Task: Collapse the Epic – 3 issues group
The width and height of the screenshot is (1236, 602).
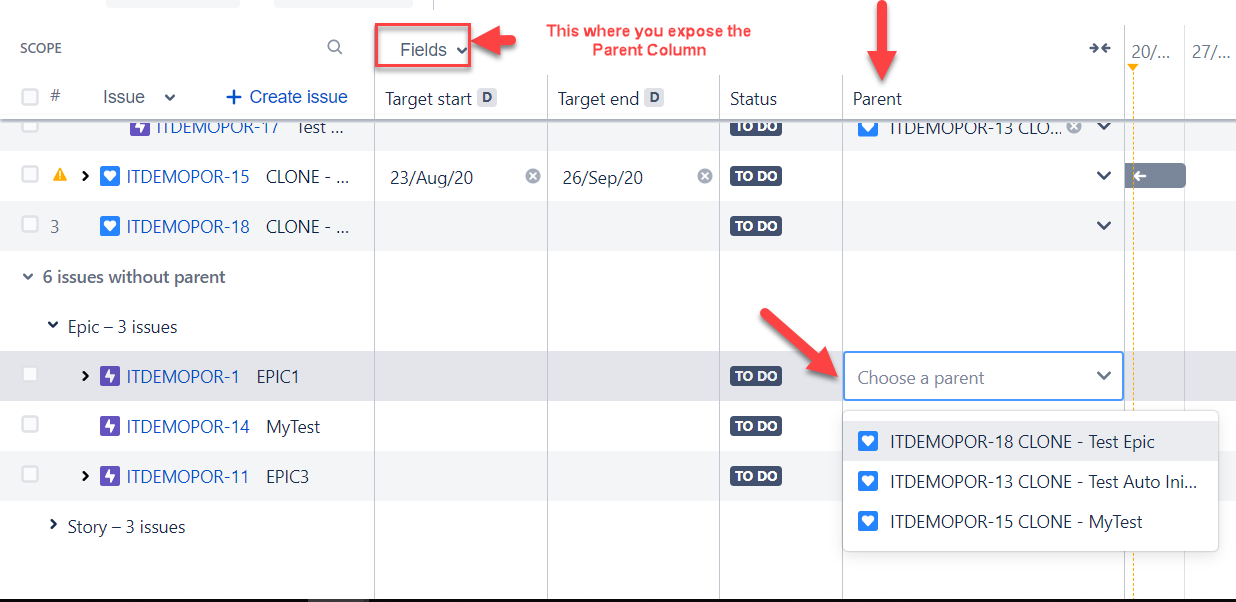Action: point(53,326)
